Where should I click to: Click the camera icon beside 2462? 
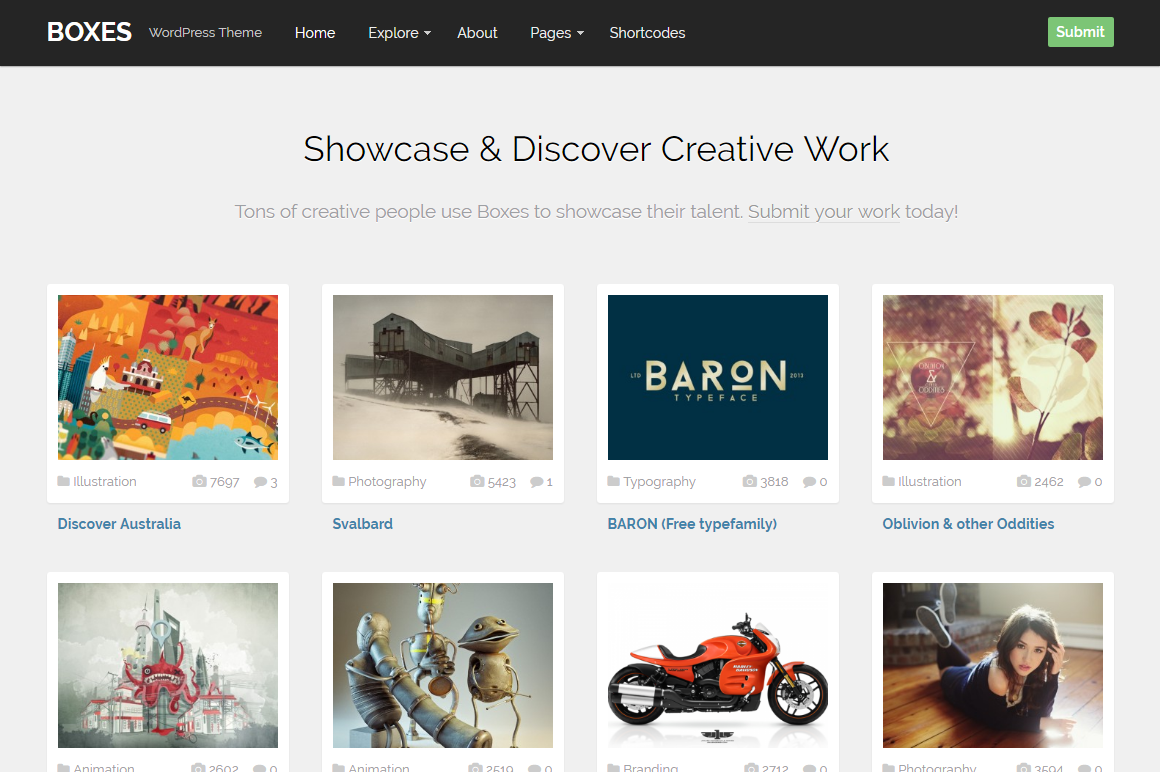1024,482
